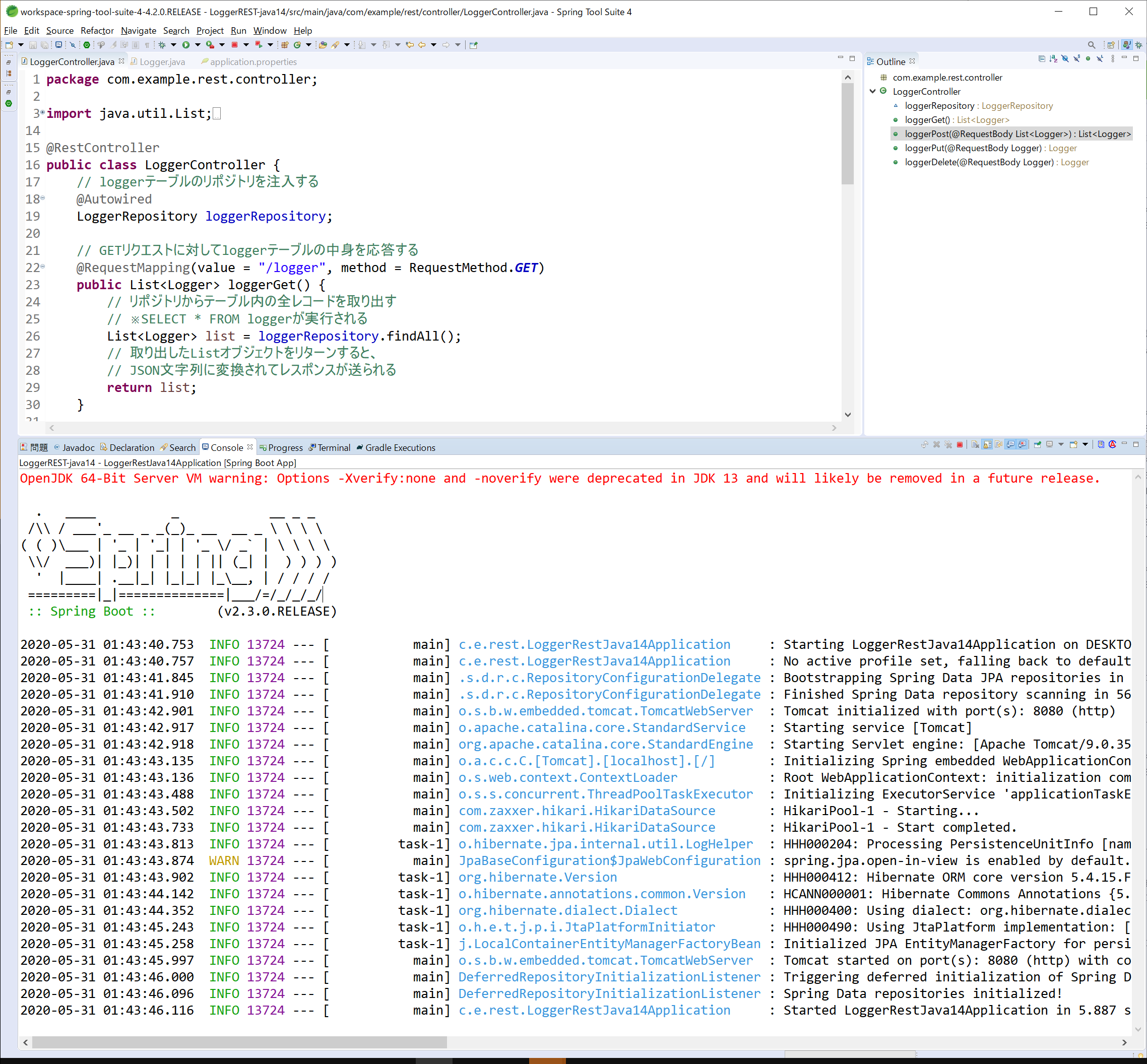Pin the Console with pushpin icon

pyautogui.click(x=1038, y=444)
